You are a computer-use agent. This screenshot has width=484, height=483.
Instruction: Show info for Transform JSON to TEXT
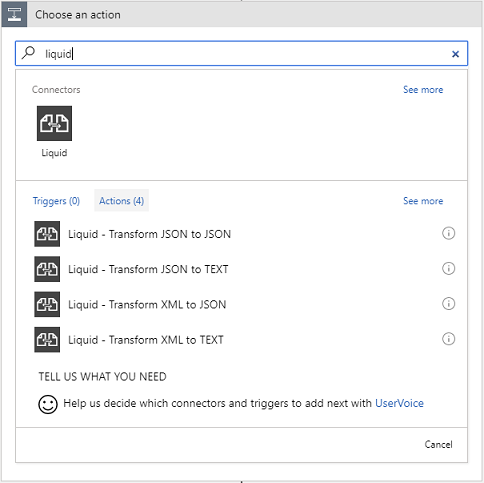click(448, 268)
